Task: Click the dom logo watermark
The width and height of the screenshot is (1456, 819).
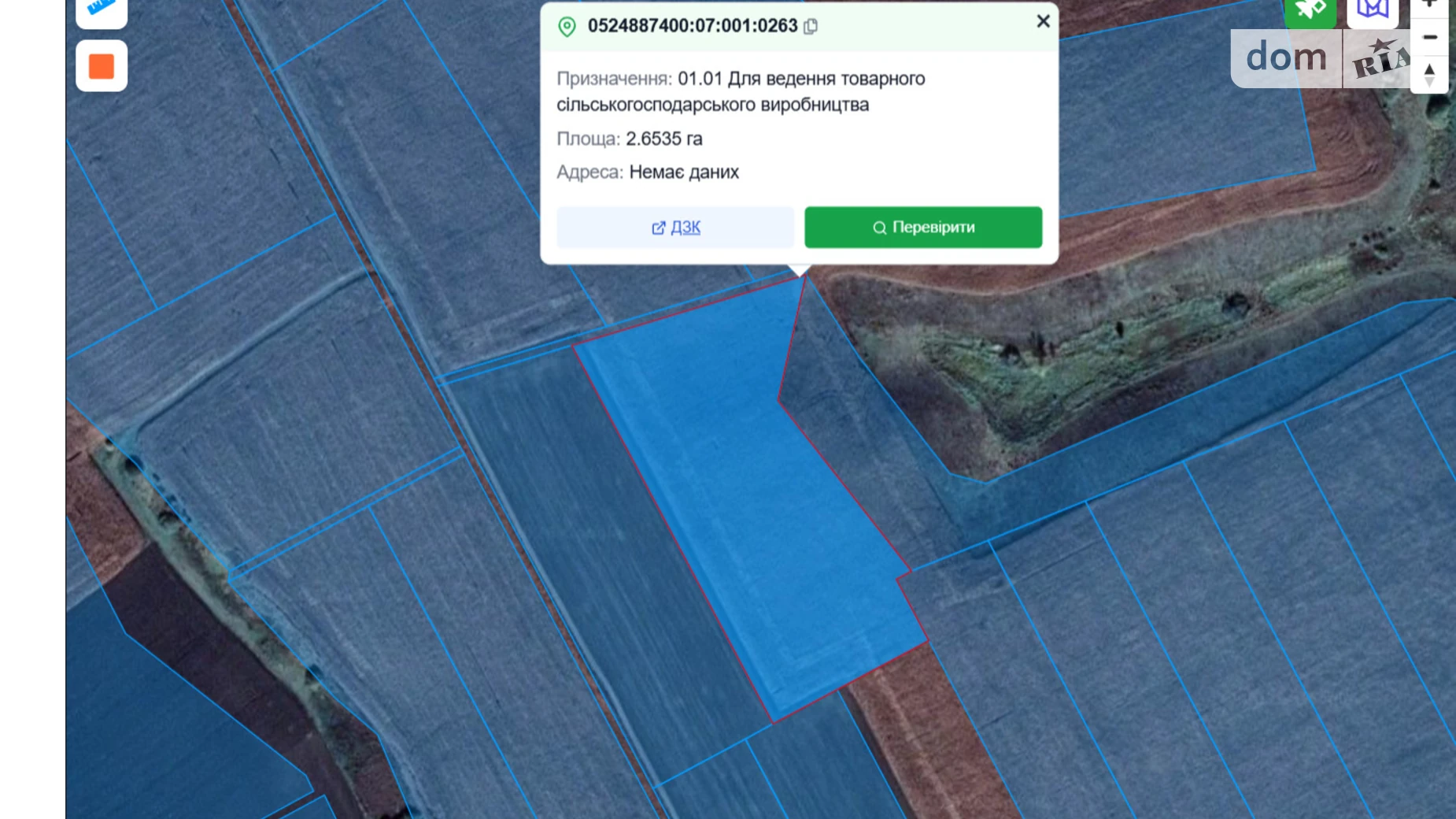Action: click(x=1286, y=58)
